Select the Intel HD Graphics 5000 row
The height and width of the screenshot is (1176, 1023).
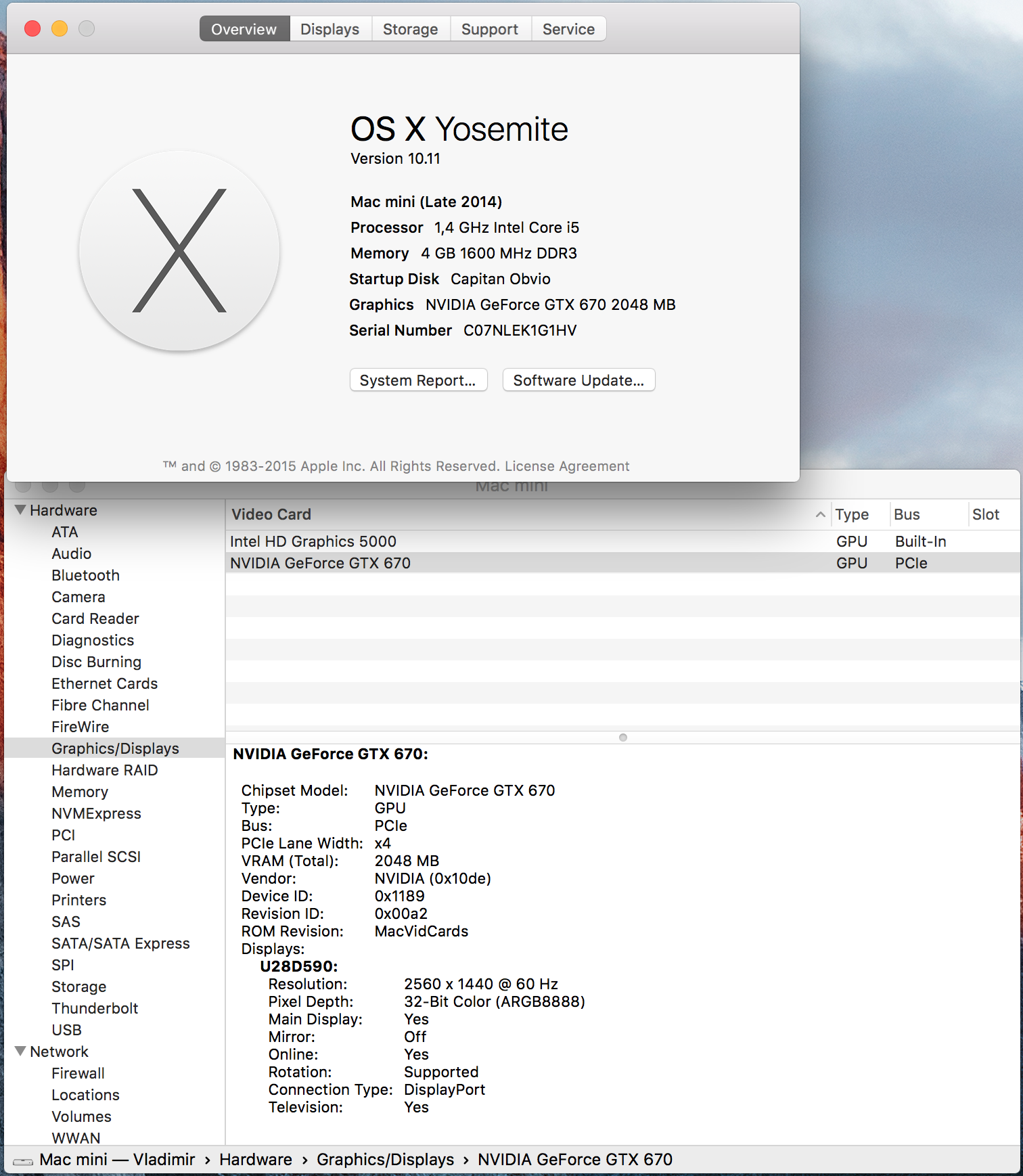[622, 541]
